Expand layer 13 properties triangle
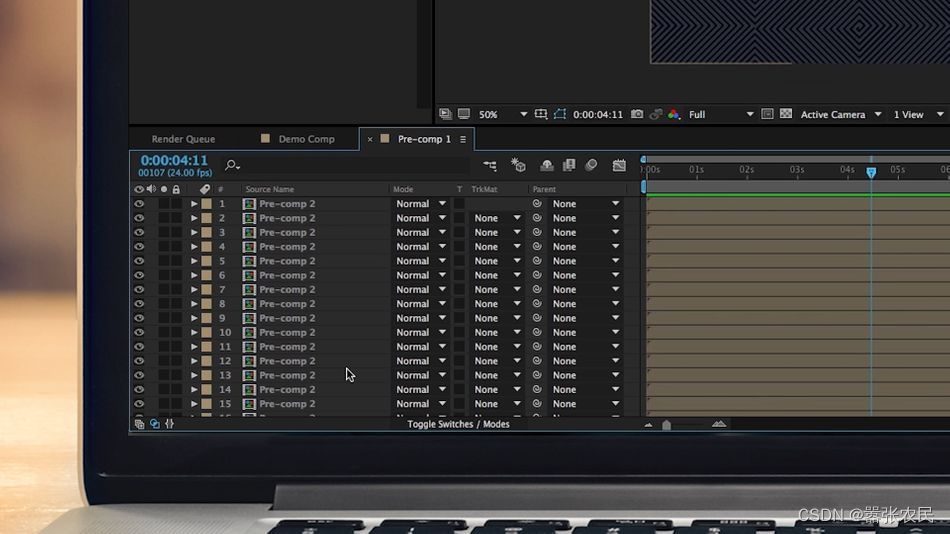This screenshot has height=534, width=950. pos(194,375)
